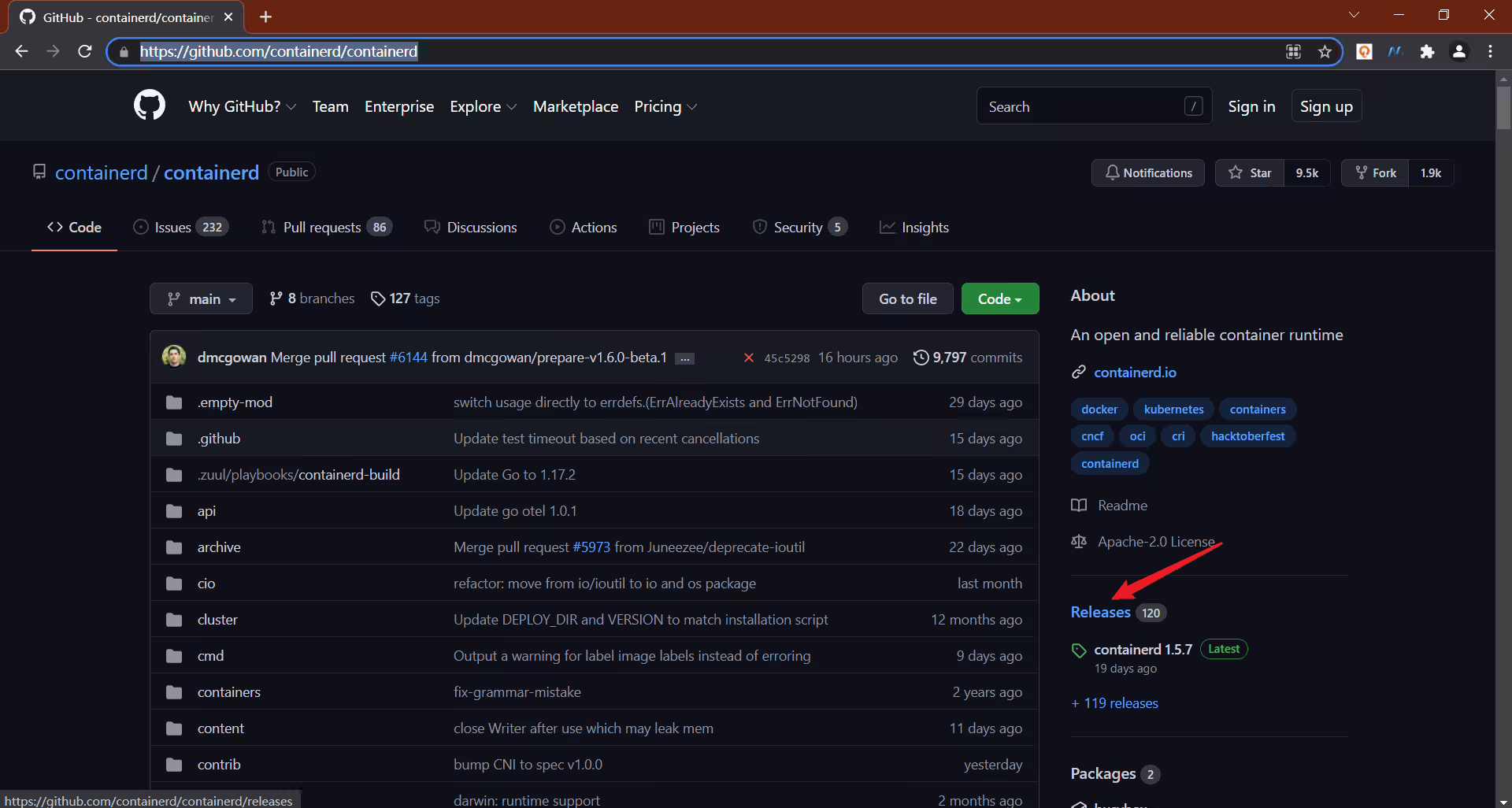Open the Packages section heading
Viewport: 1512px width, 808px height.
point(1102,773)
